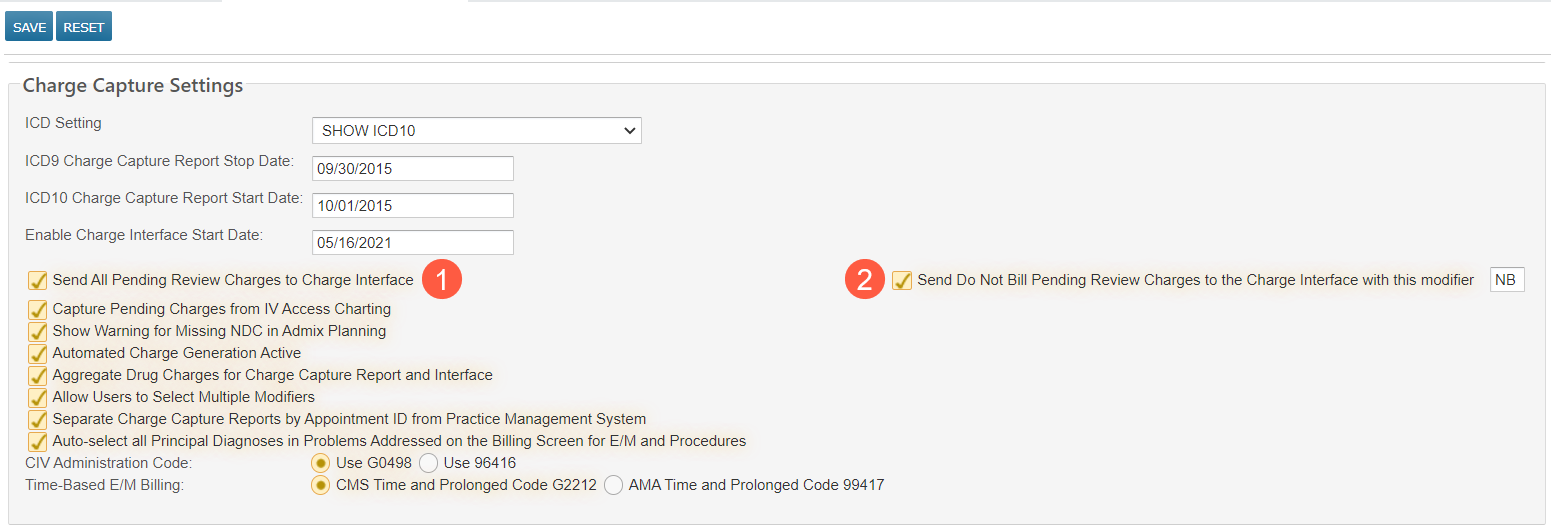
Task: Uncheck Show Warning for Missing NDC
Action: [x=38, y=331]
